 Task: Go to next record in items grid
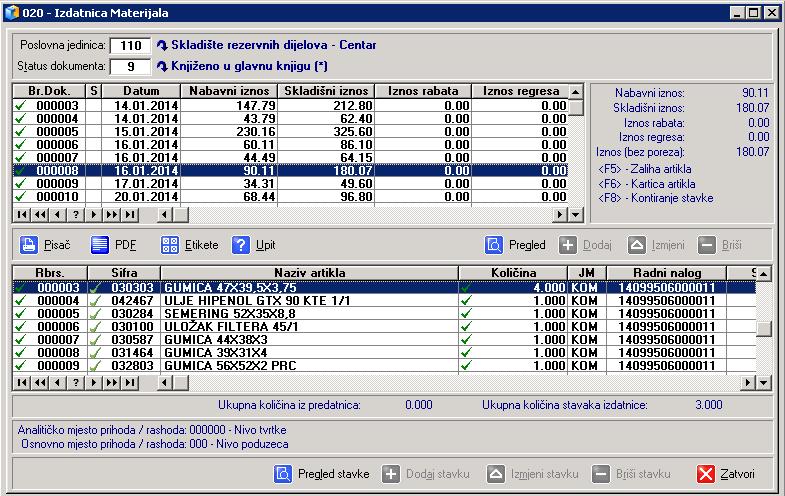pyautogui.click(x=94, y=383)
